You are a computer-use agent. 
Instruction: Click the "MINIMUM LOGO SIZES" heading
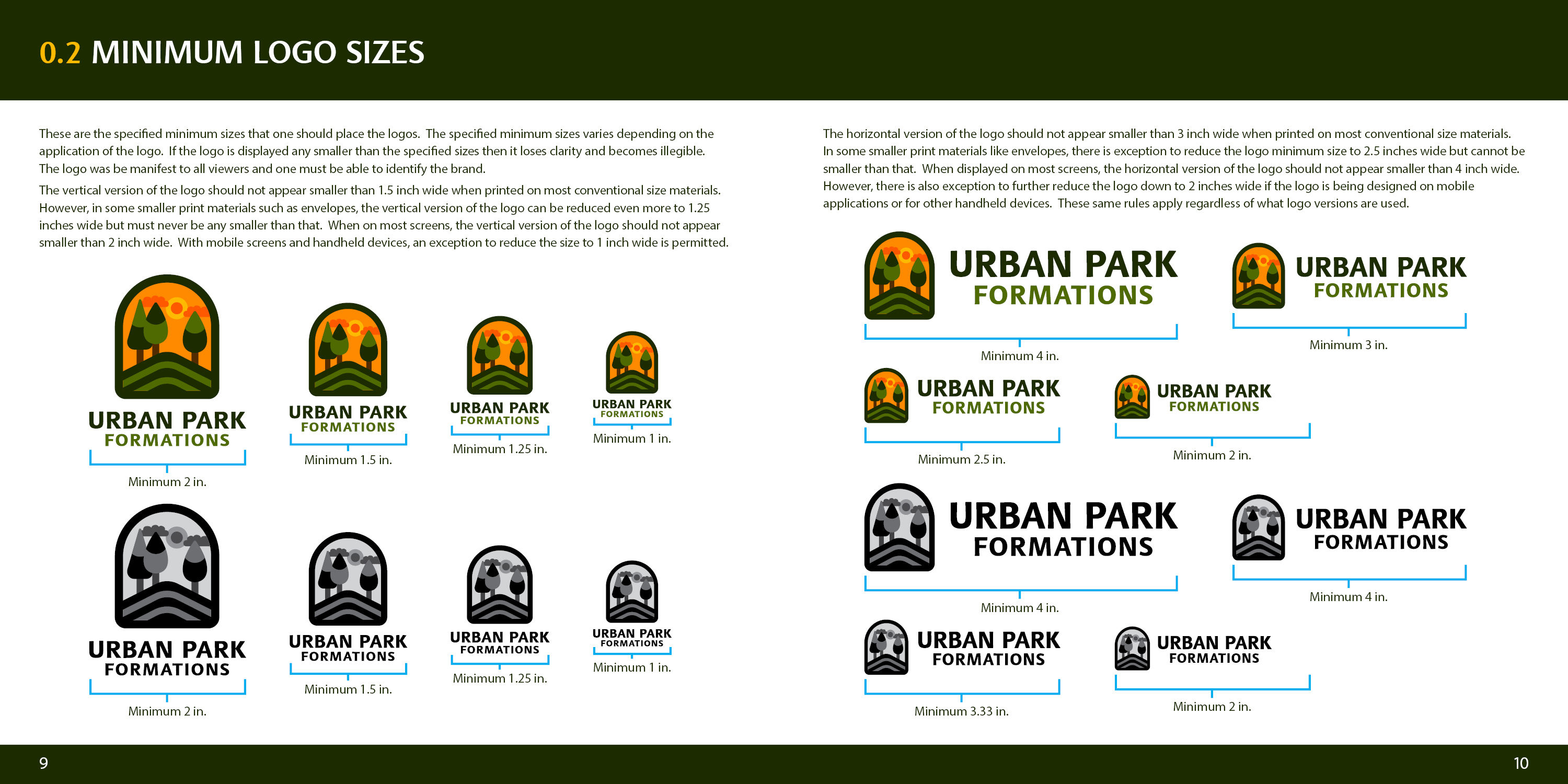pos(258,52)
